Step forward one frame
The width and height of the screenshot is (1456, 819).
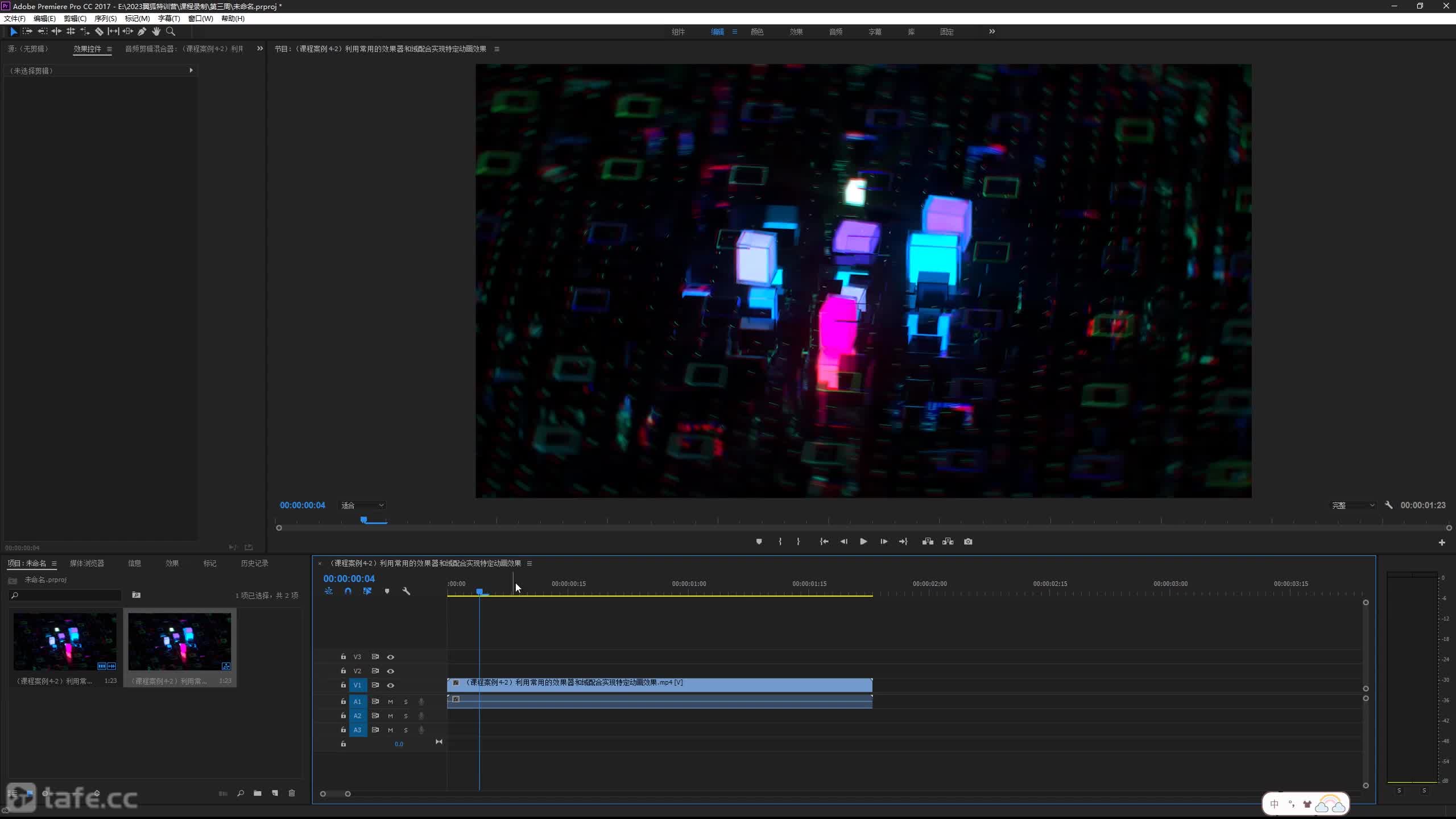[x=883, y=541]
